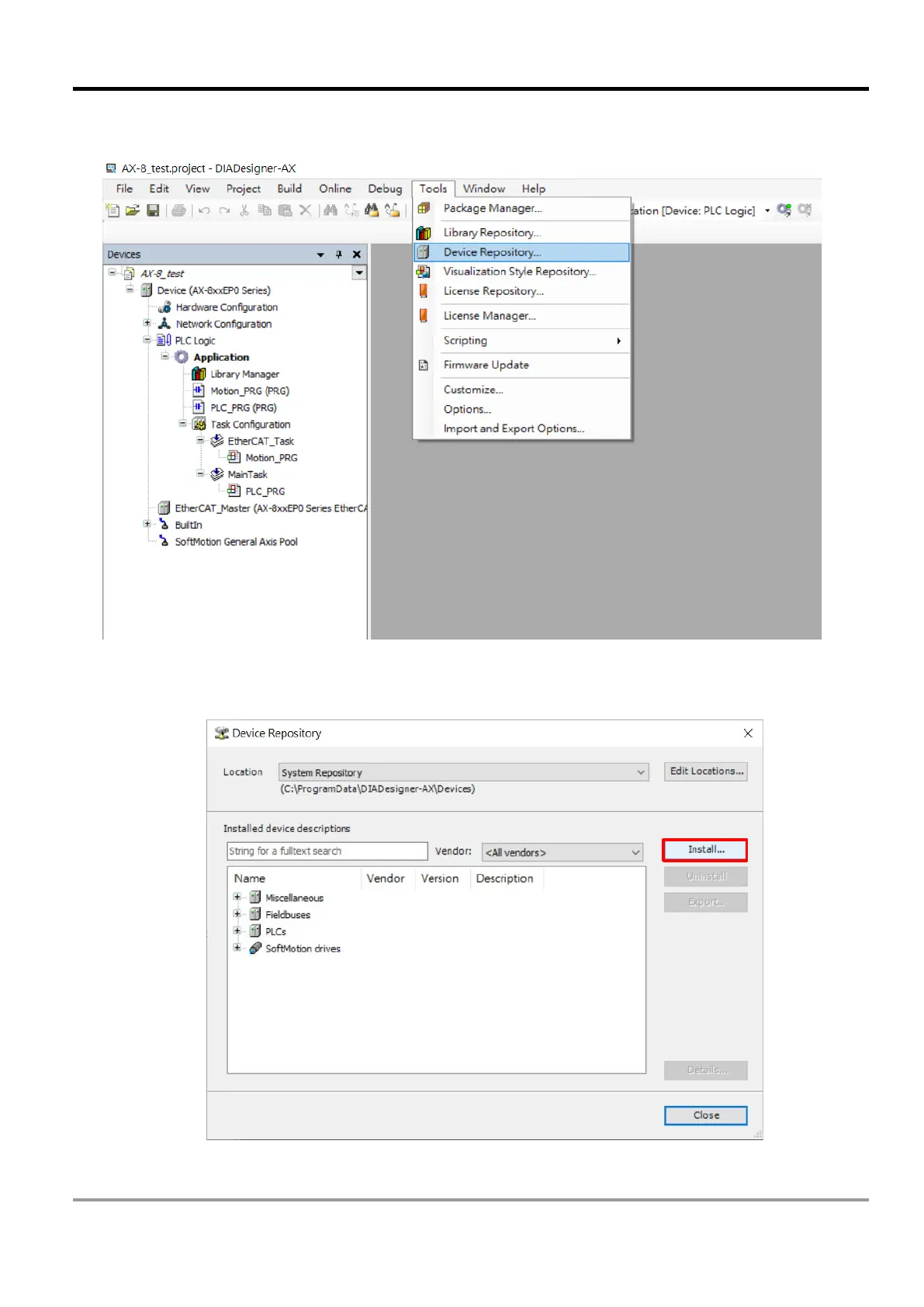924x1307 pixels.
Task: Expand the Miscellaneous device category
Action: [237, 897]
